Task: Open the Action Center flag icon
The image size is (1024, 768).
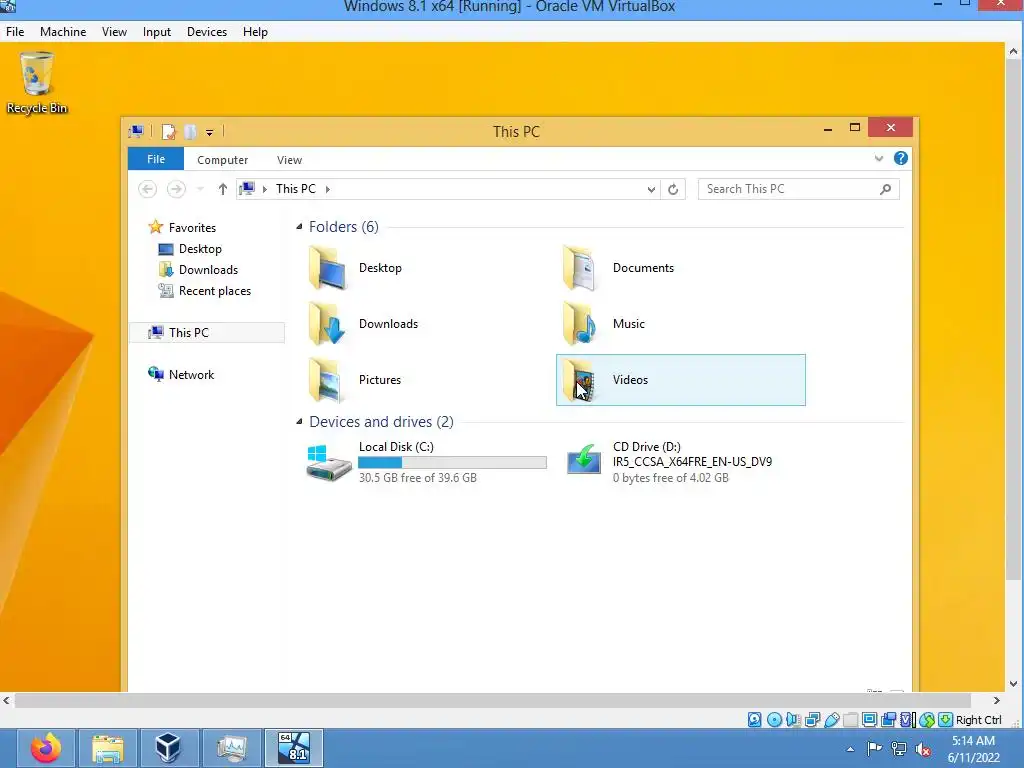Action: click(874, 748)
